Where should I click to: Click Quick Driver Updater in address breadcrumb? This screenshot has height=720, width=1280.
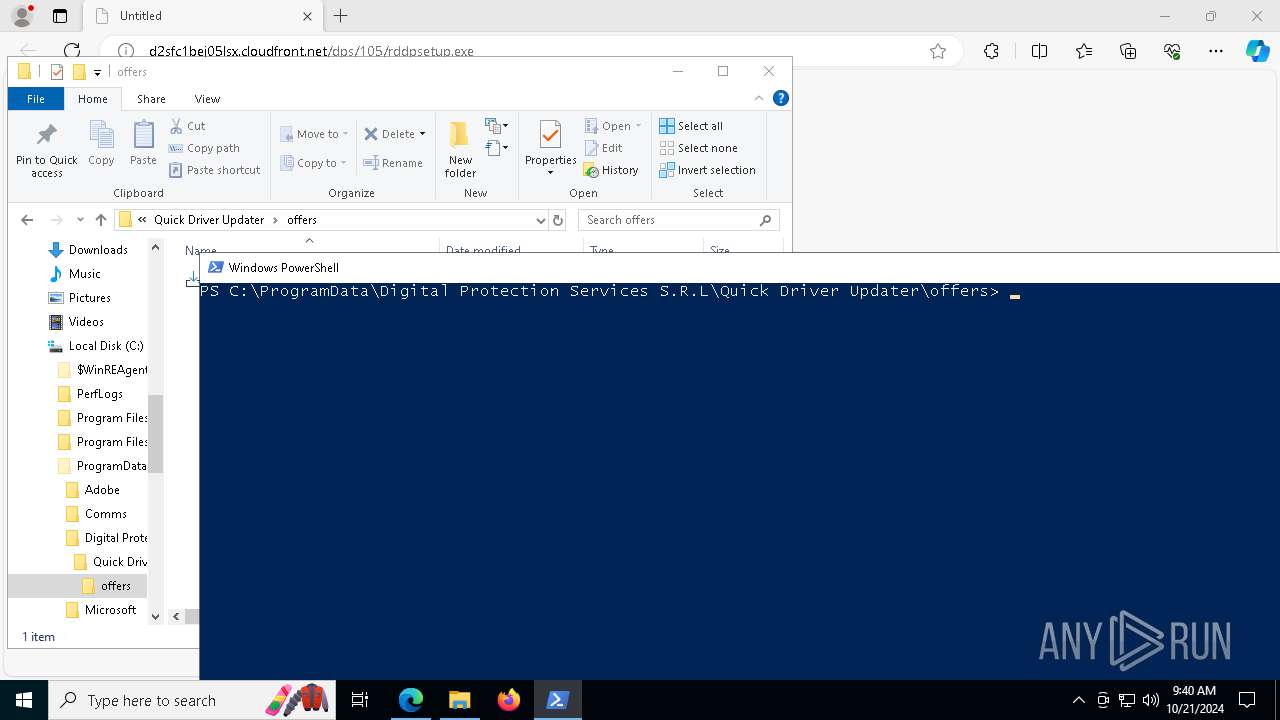[209, 220]
